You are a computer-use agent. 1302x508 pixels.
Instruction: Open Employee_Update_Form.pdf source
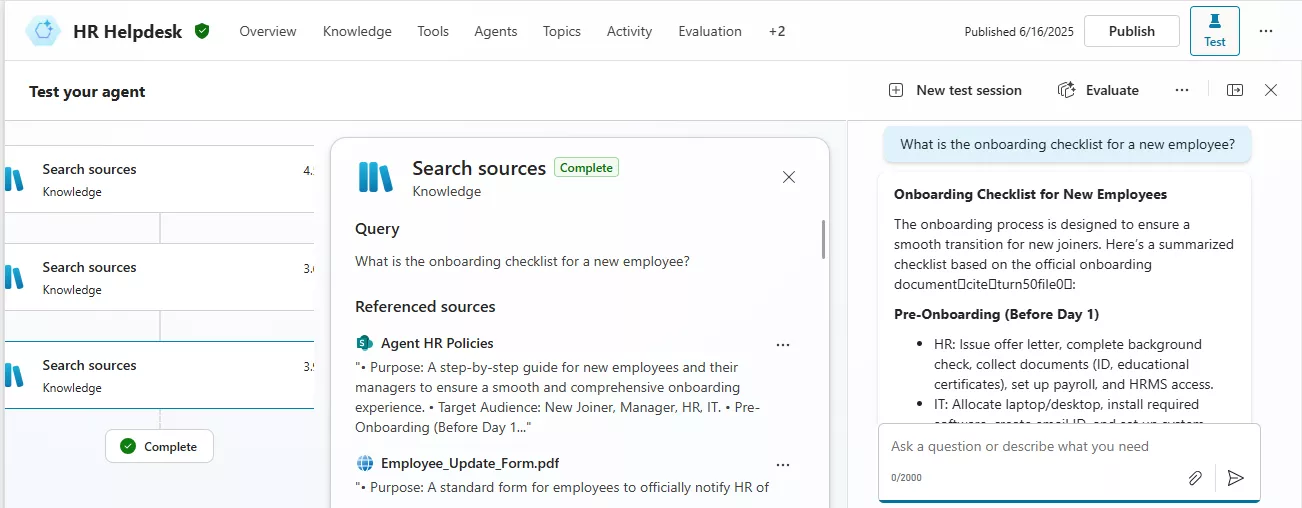pyautogui.click(x=470, y=463)
